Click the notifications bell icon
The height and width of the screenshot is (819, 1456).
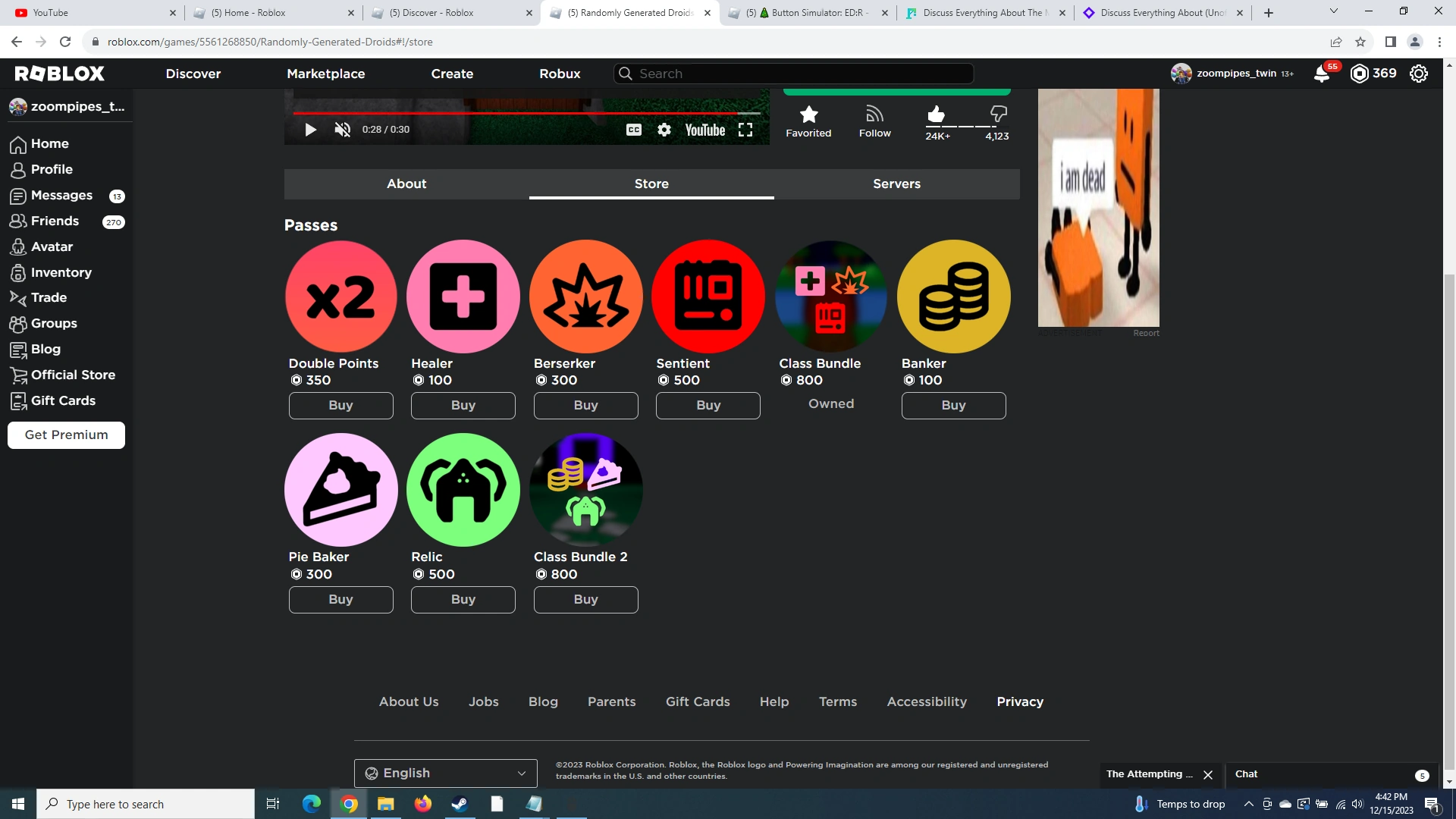[x=1321, y=74]
